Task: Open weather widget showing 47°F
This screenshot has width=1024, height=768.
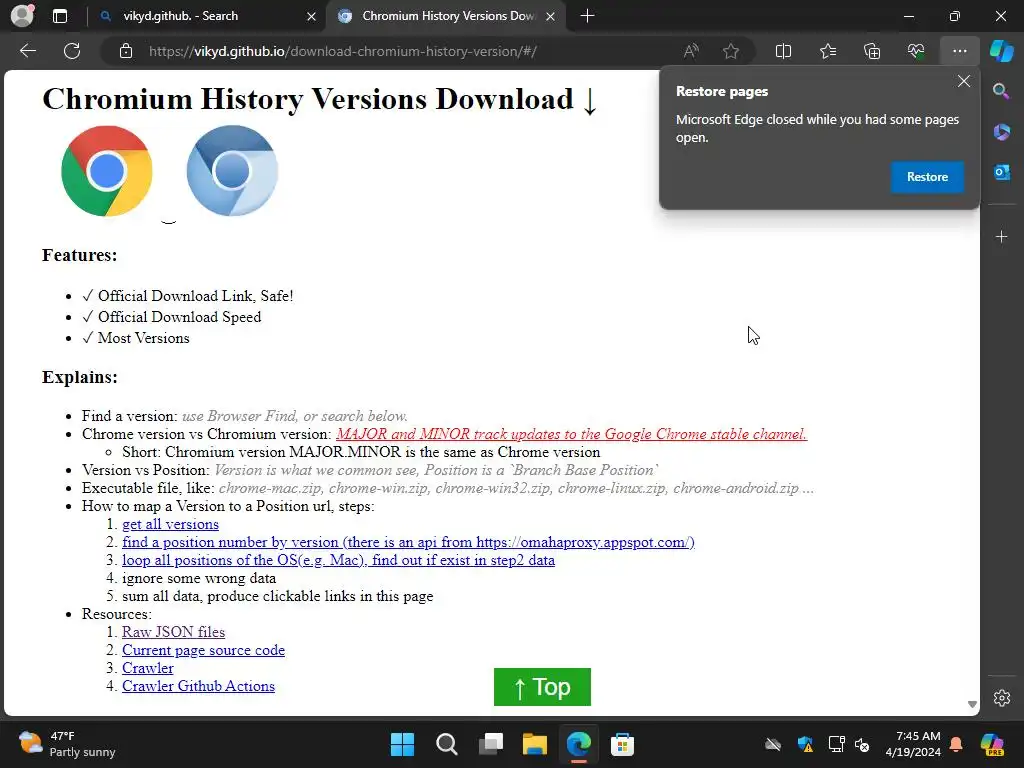Action: point(67,744)
